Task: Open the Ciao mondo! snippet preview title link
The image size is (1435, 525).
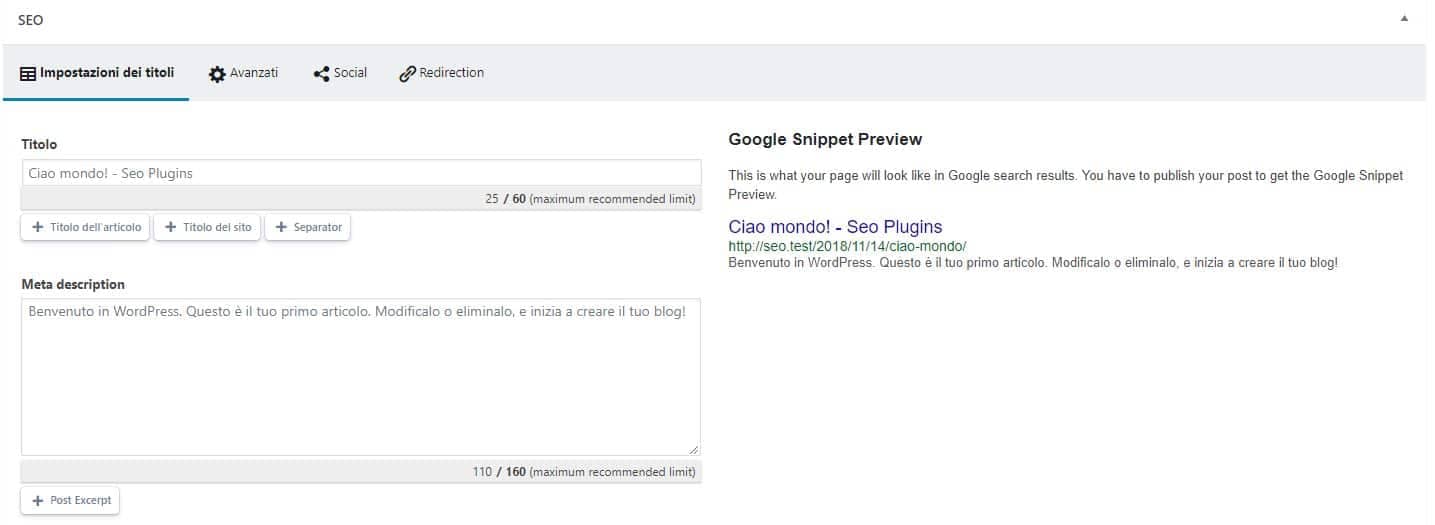Action: click(x=835, y=227)
